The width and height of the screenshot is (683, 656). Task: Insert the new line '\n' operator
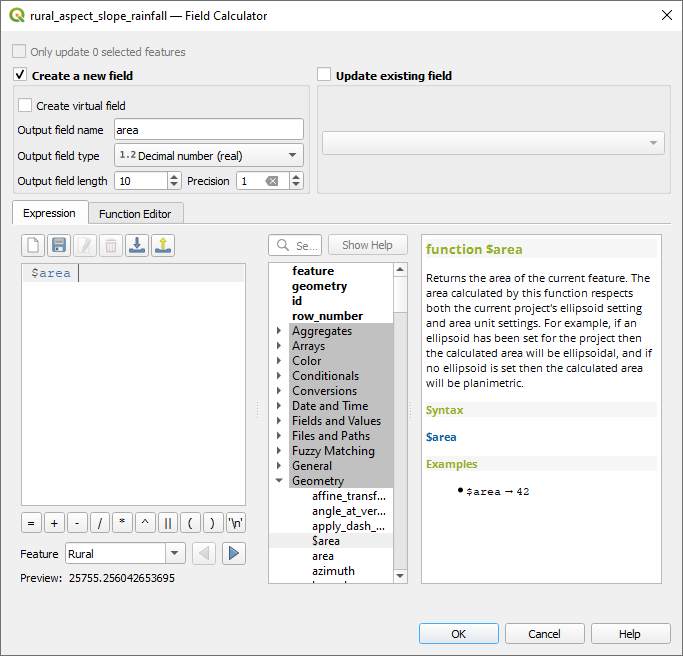click(236, 522)
